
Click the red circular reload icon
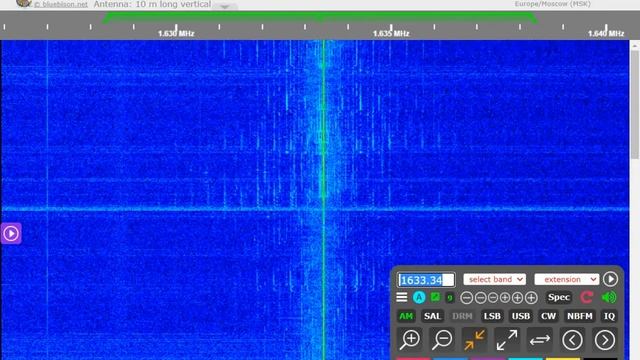(587, 297)
